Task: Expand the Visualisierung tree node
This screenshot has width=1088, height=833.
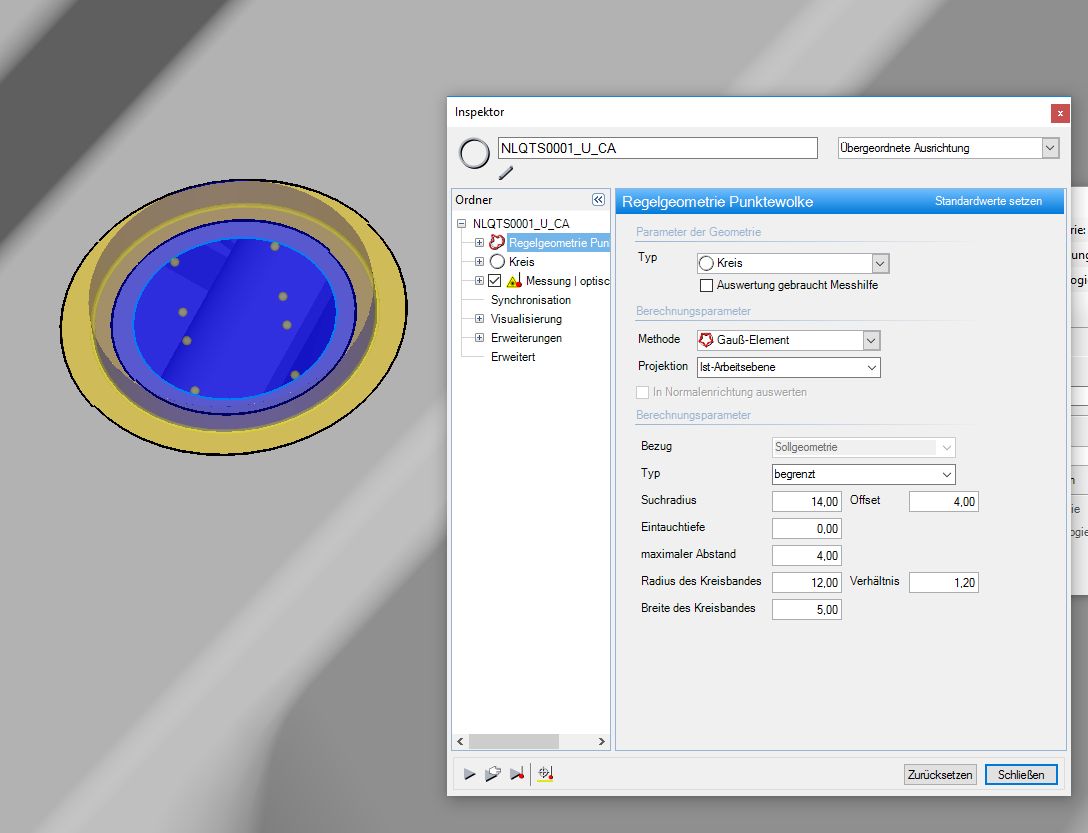Action: tap(479, 319)
